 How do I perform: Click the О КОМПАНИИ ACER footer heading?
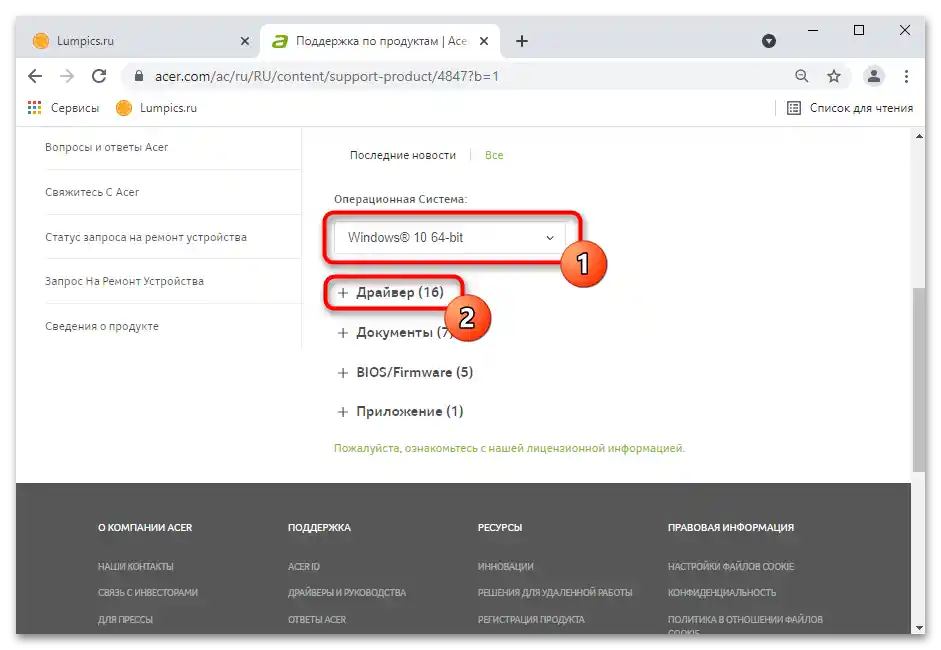145,528
